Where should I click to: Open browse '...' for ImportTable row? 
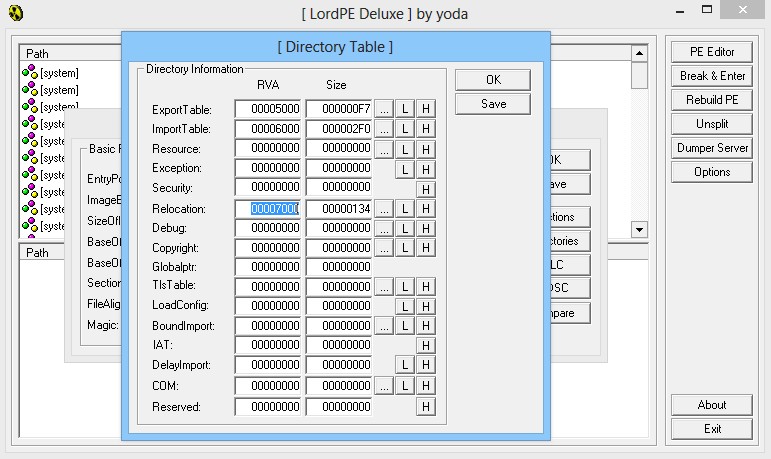(384, 129)
